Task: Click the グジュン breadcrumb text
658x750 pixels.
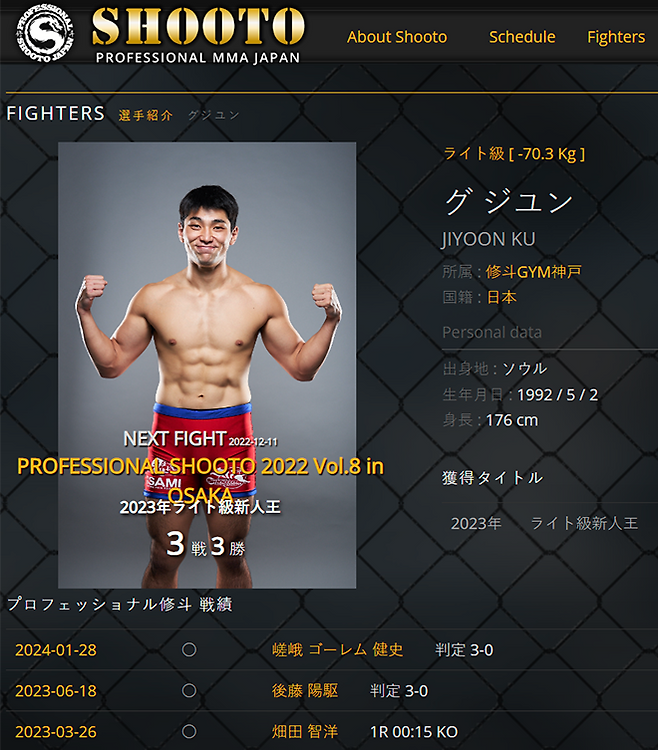Action: point(213,115)
